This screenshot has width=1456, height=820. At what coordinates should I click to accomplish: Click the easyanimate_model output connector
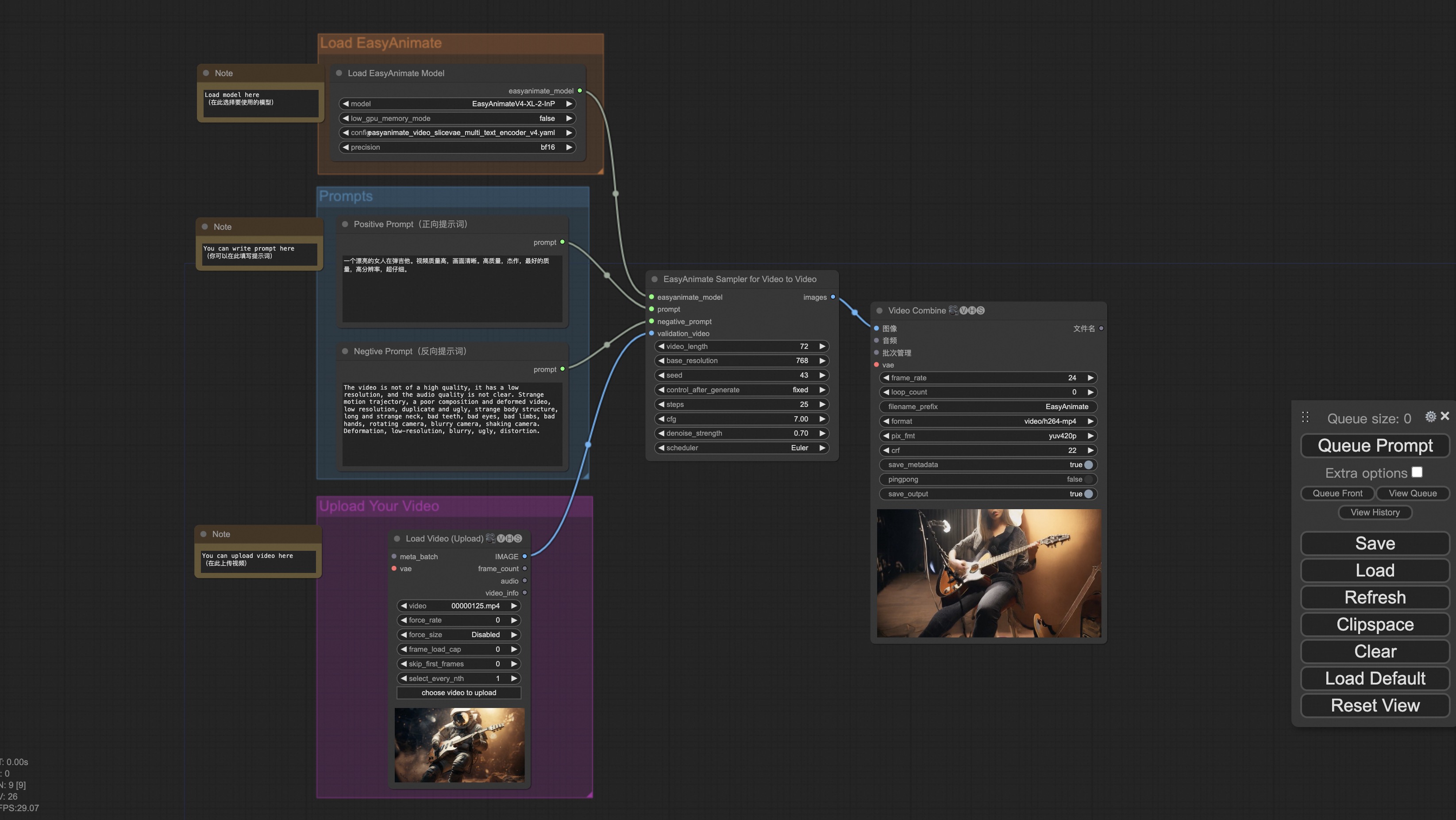(x=579, y=90)
